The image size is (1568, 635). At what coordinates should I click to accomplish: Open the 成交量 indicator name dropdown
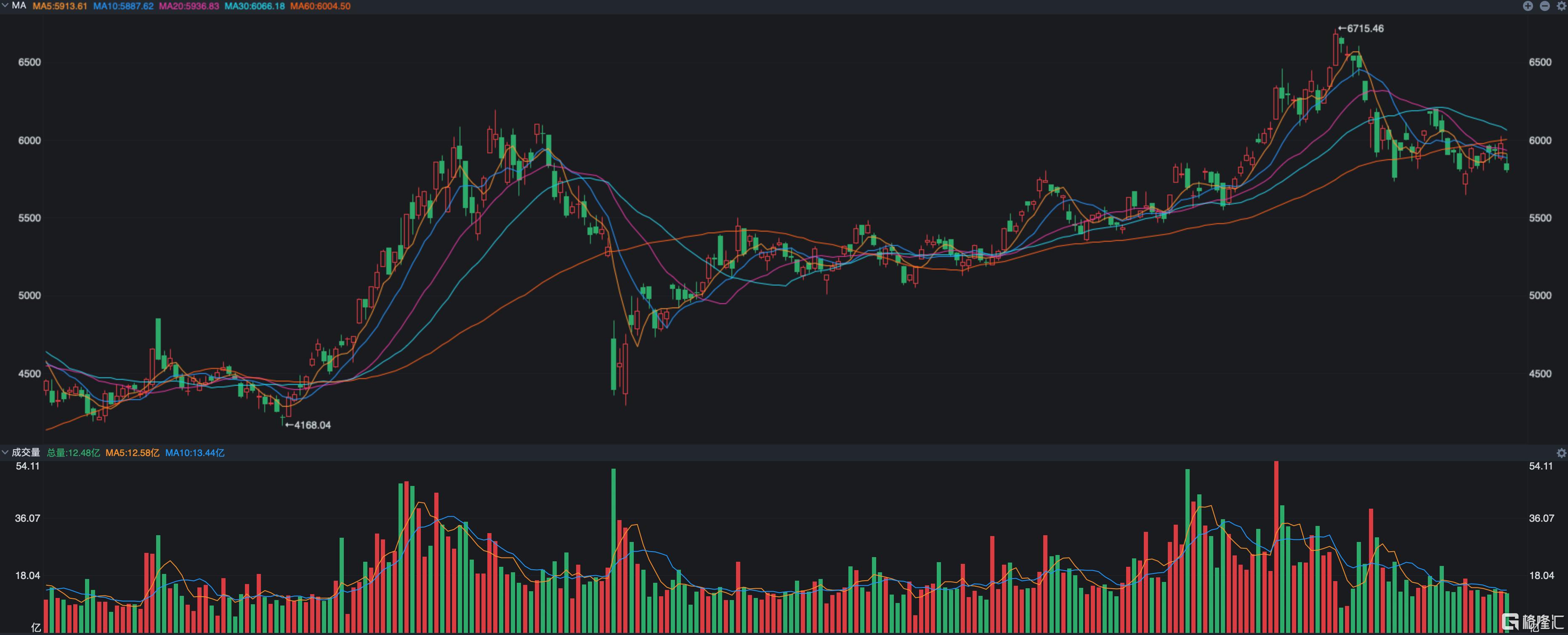point(26,452)
